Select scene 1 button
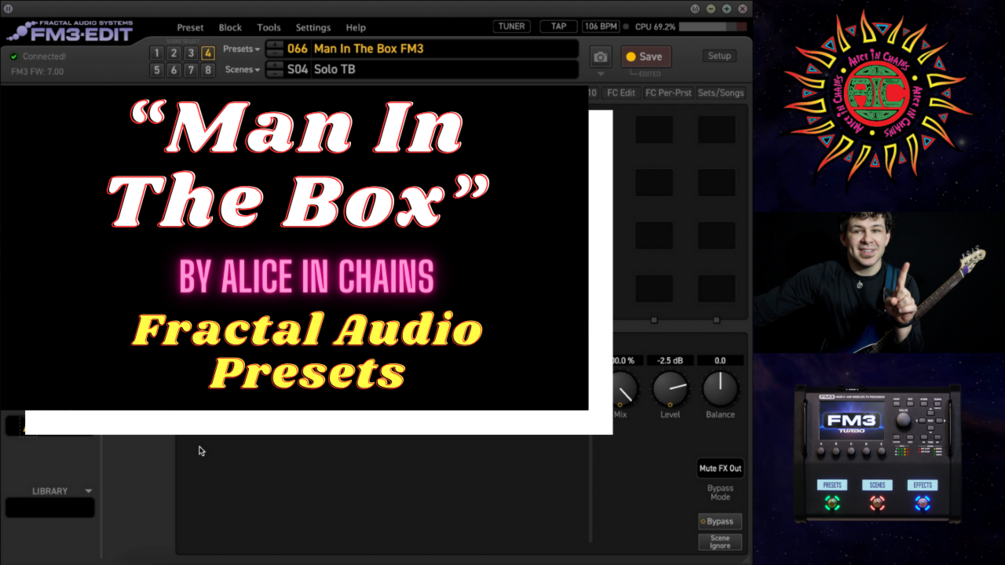This screenshot has width=1005, height=565. [156, 53]
